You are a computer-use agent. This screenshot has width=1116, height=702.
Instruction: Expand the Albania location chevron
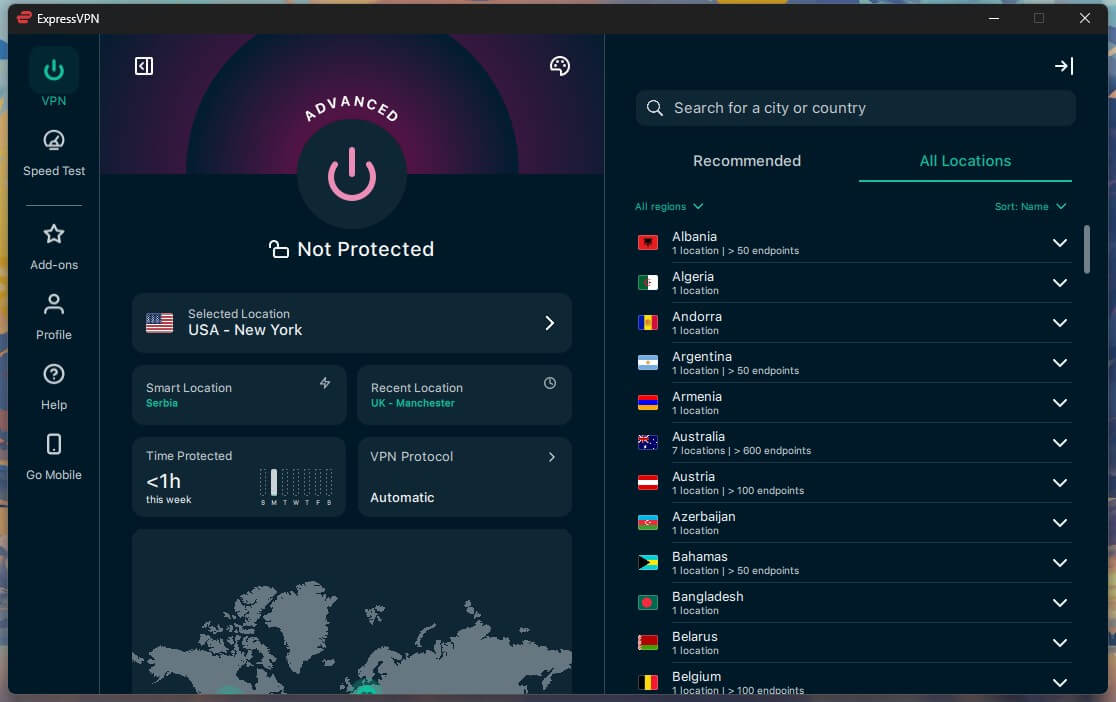point(1059,243)
